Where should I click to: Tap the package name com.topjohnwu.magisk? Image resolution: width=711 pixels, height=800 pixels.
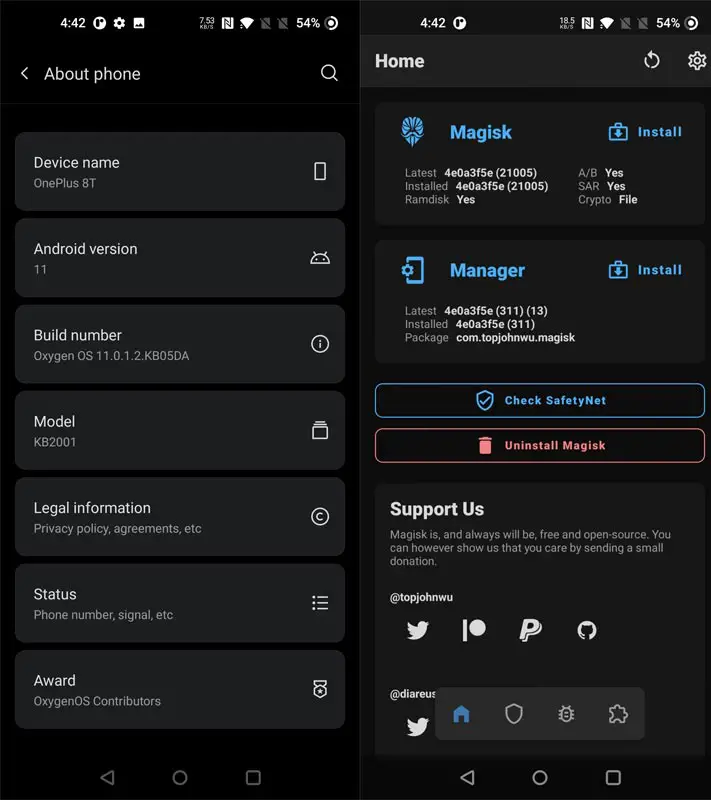point(515,337)
